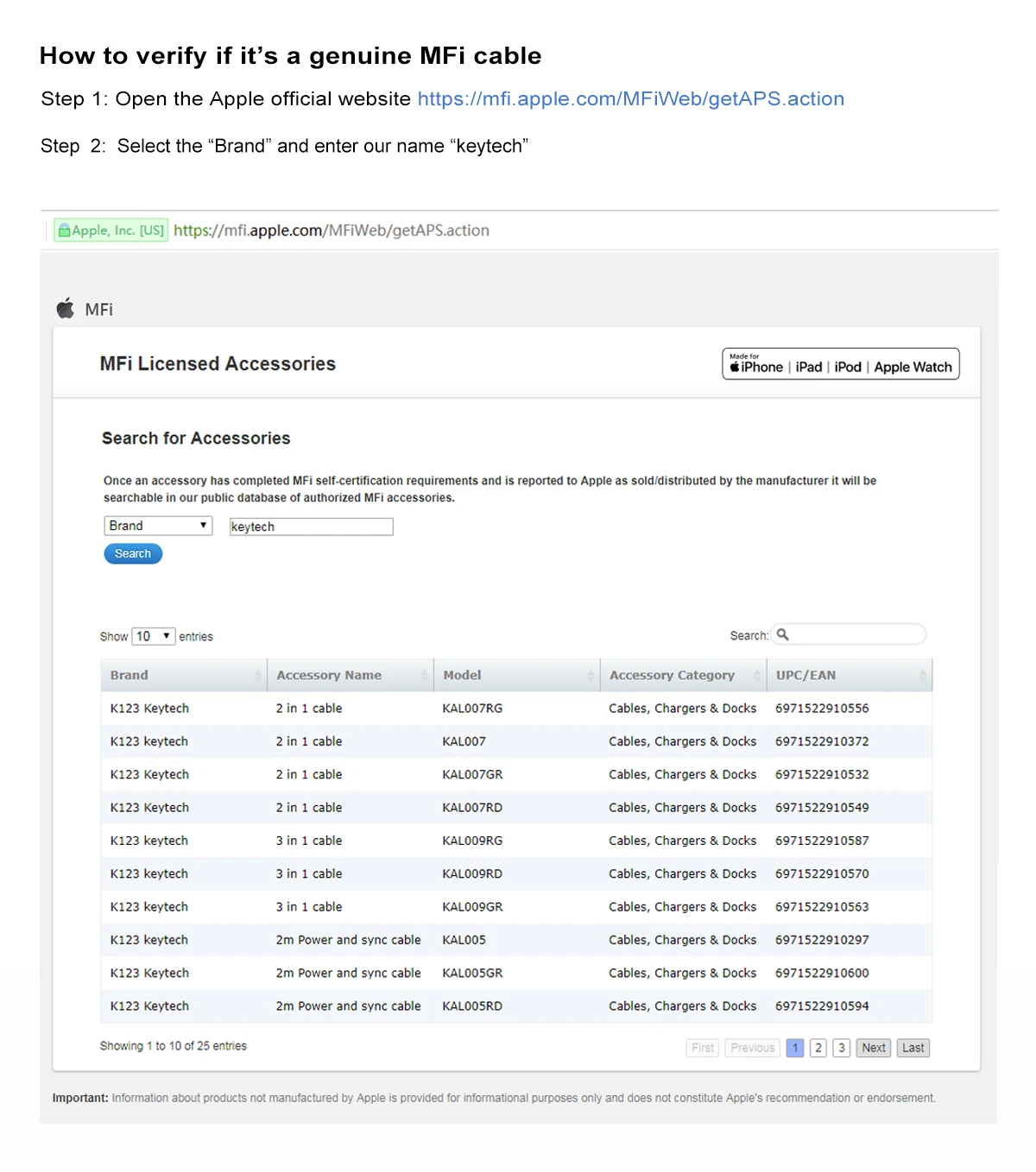Screen dimensions: 1036x1172
Task: Sort table by Brand column arrows
Action: point(257,676)
